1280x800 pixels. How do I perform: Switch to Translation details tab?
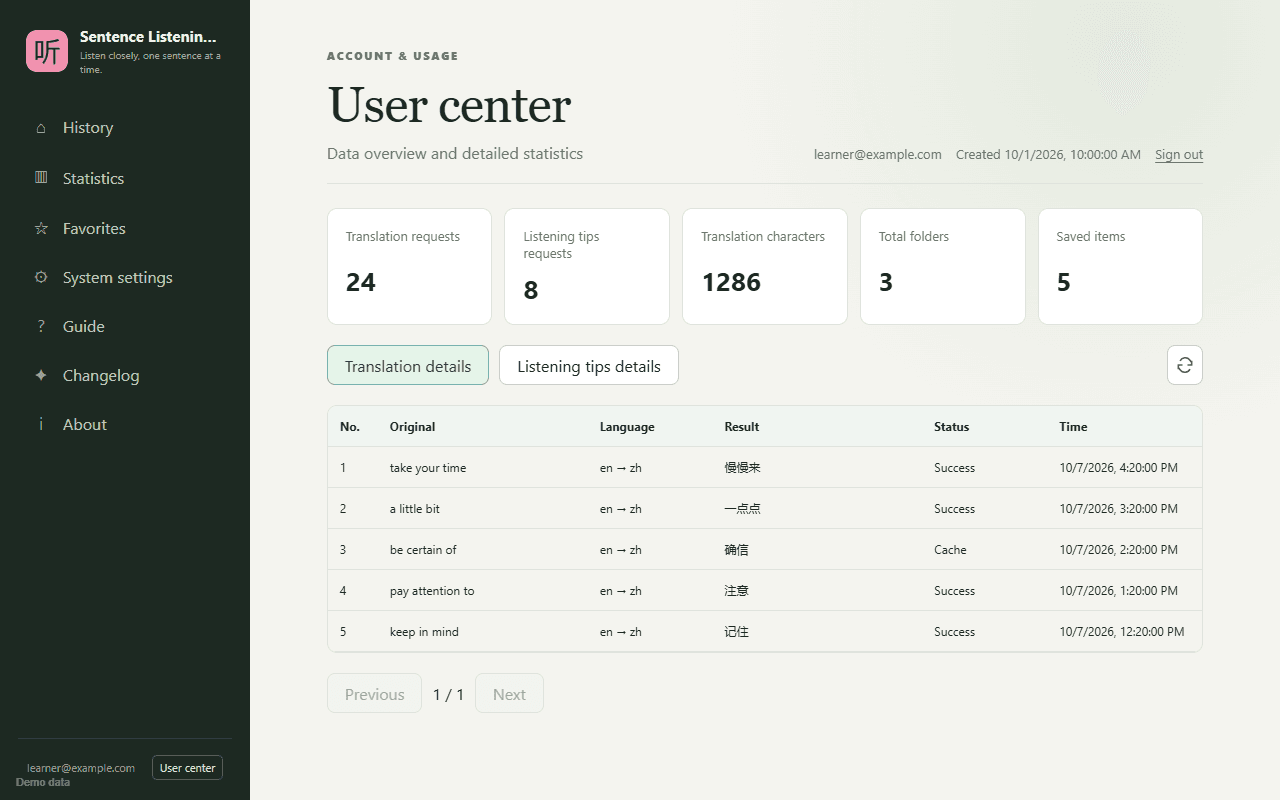point(408,365)
